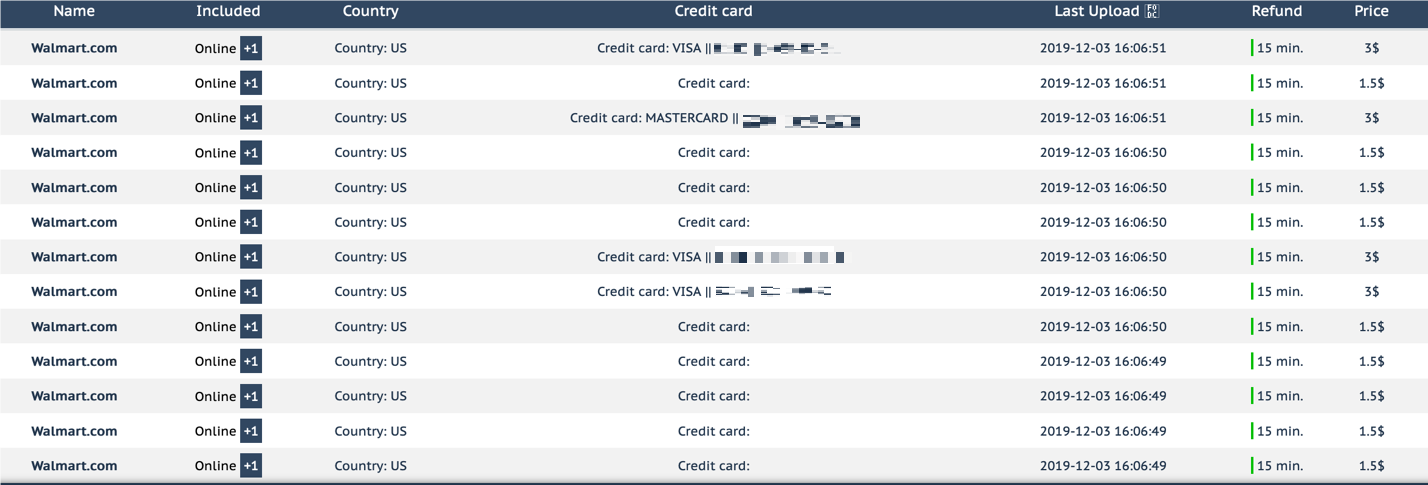Image resolution: width=1428 pixels, height=485 pixels.
Task: Sort by the Price column header
Action: pos(1371,11)
